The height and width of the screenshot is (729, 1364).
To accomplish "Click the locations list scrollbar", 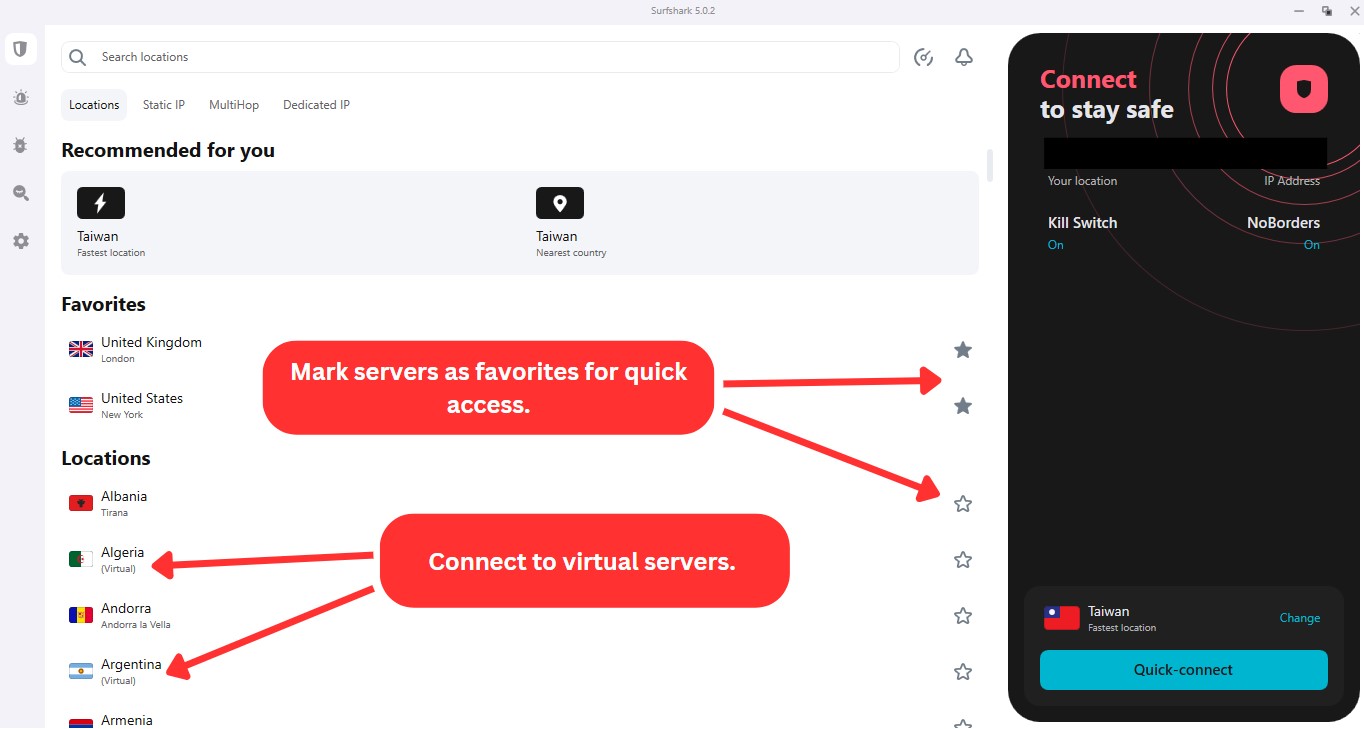I will tap(990, 165).
